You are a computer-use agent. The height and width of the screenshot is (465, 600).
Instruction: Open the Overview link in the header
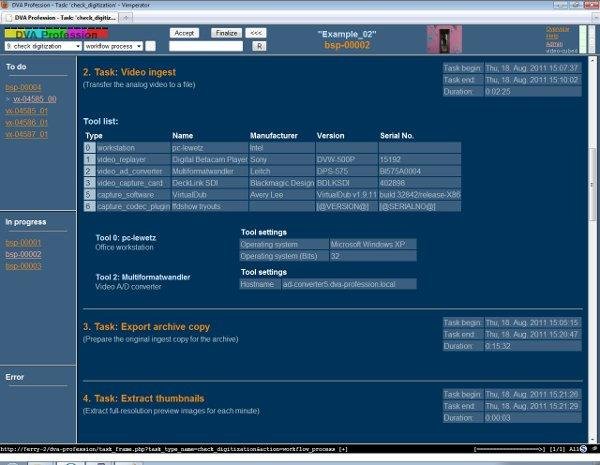(558, 29)
